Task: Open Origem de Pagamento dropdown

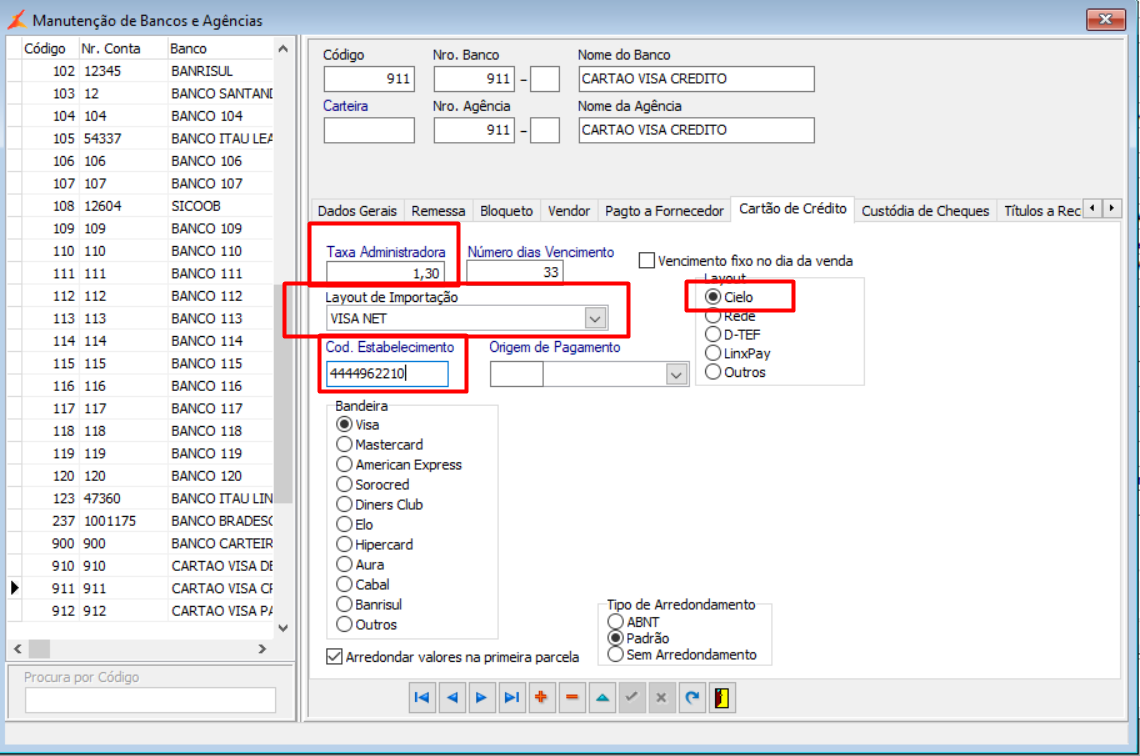Action: 676,374
